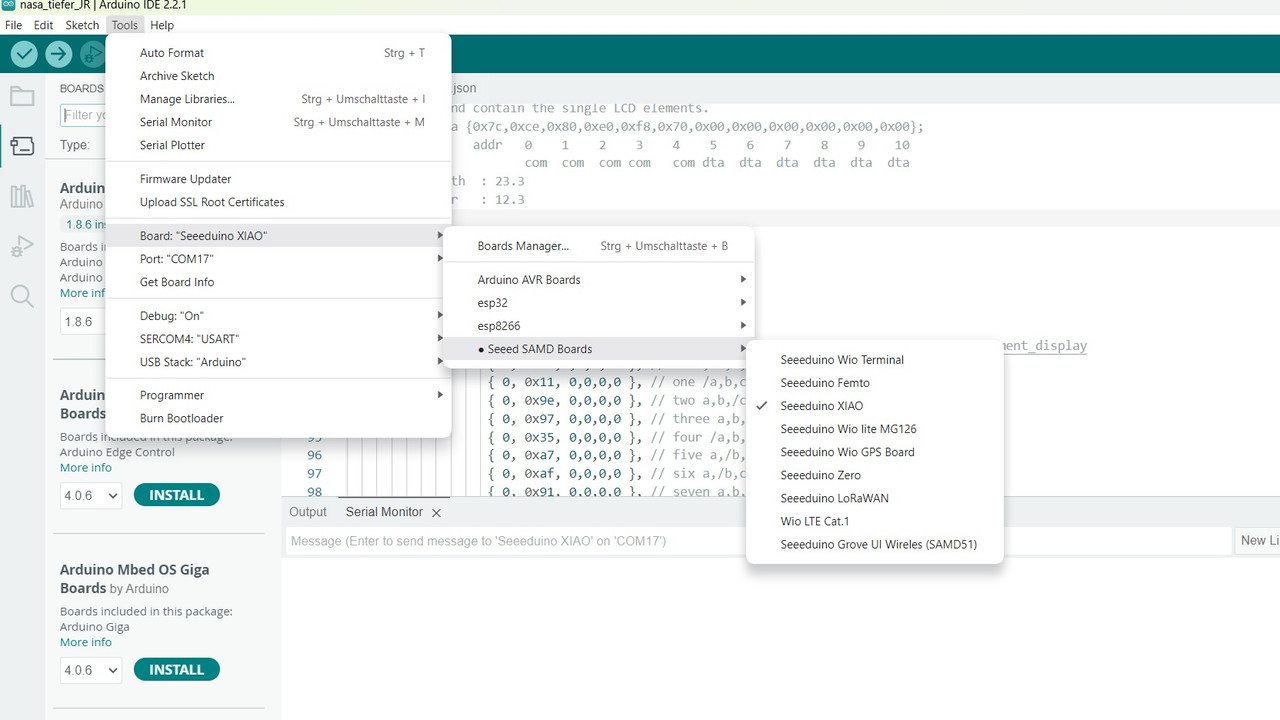Select Seeeduino Wio lite MG126

coord(875,429)
